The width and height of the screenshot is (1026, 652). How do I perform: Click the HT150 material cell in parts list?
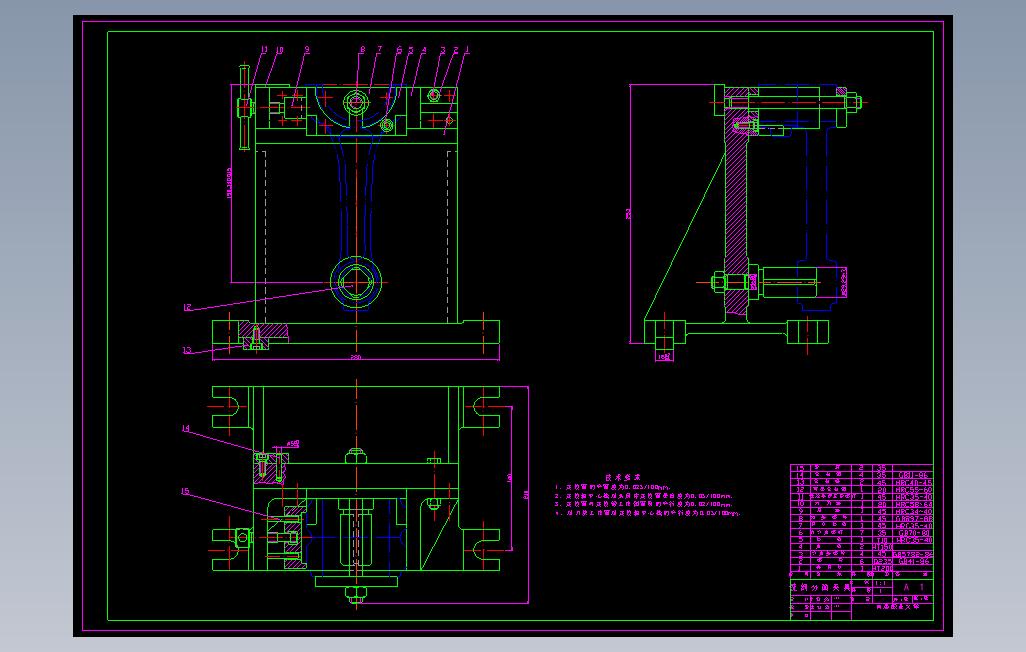pos(883,547)
